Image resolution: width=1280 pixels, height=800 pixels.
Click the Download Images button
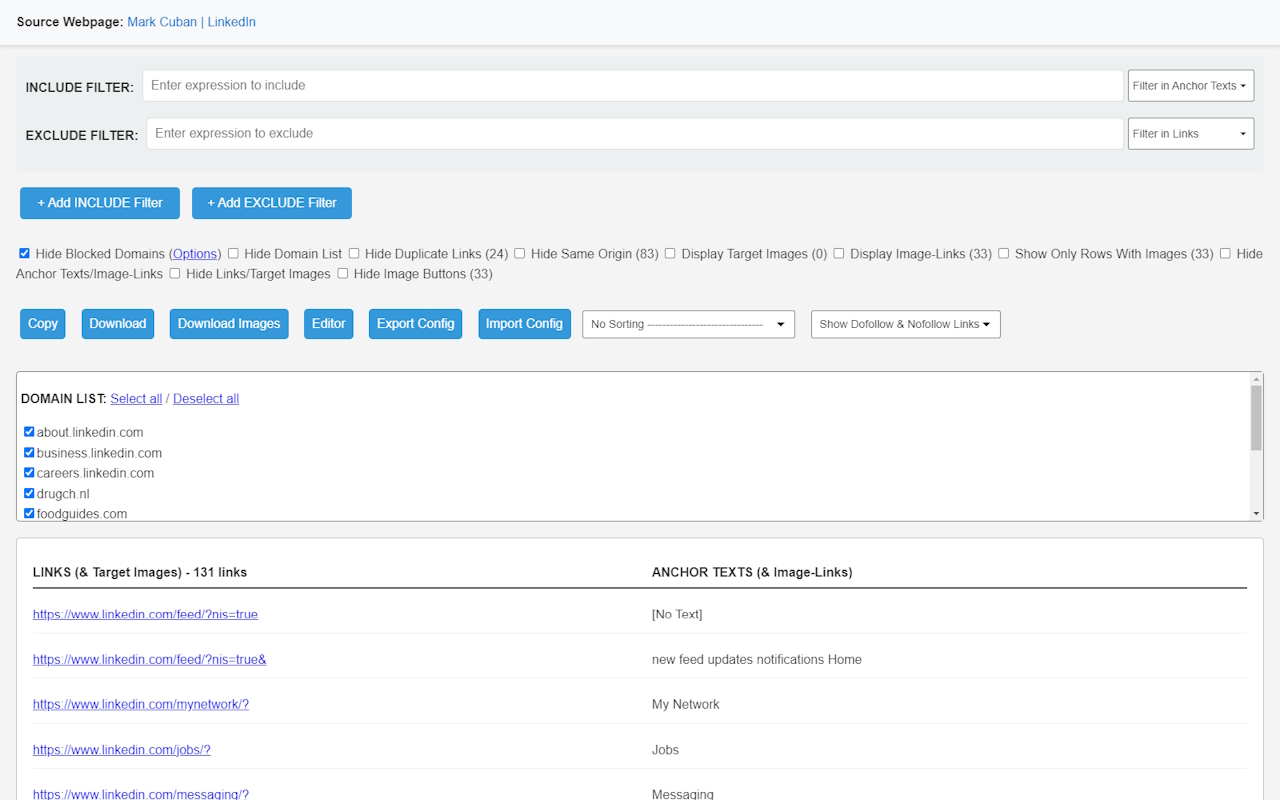229,324
